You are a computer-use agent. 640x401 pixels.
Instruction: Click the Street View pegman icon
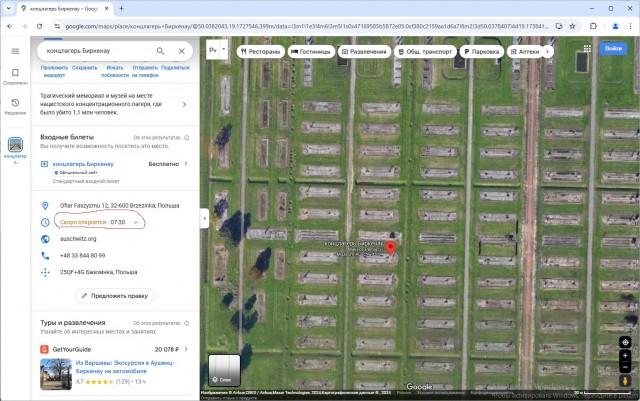click(x=625, y=381)
